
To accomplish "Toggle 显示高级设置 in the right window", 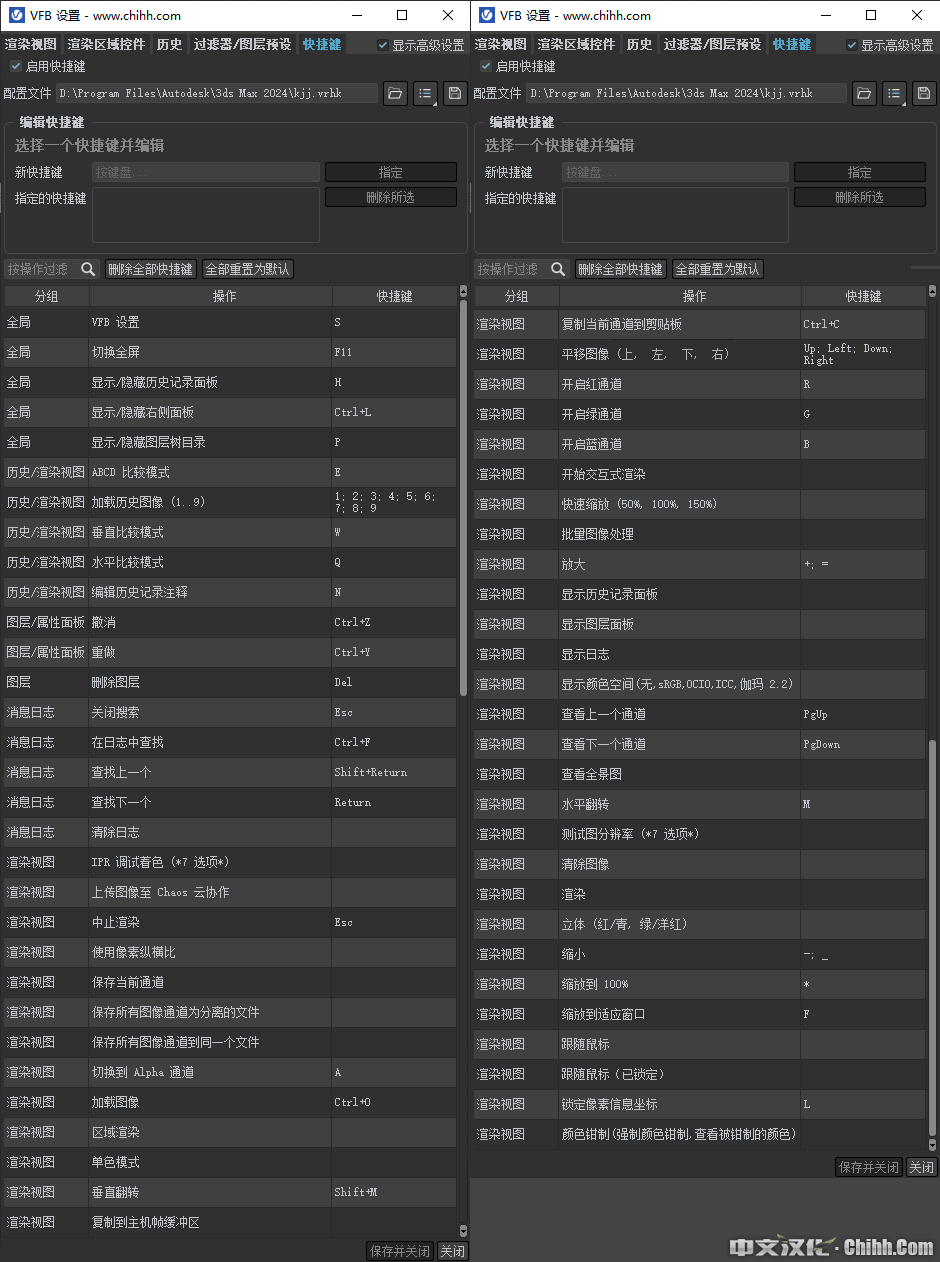I will click(852, 43).
